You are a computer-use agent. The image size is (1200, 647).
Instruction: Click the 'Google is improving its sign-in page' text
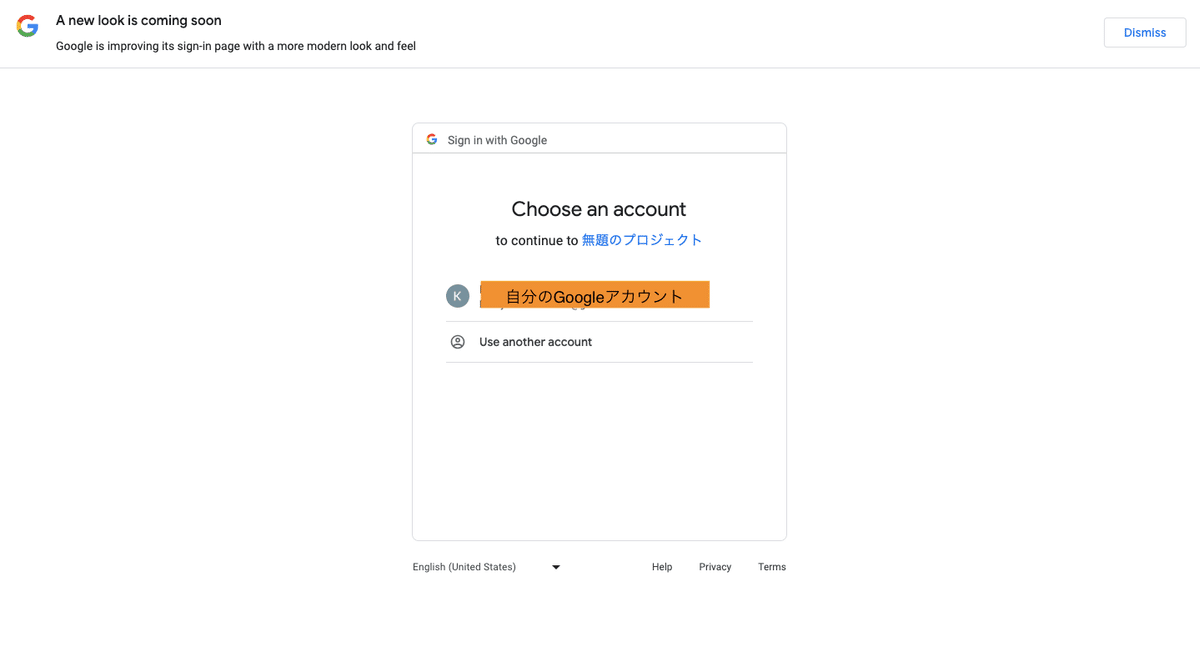pos(236,46)
